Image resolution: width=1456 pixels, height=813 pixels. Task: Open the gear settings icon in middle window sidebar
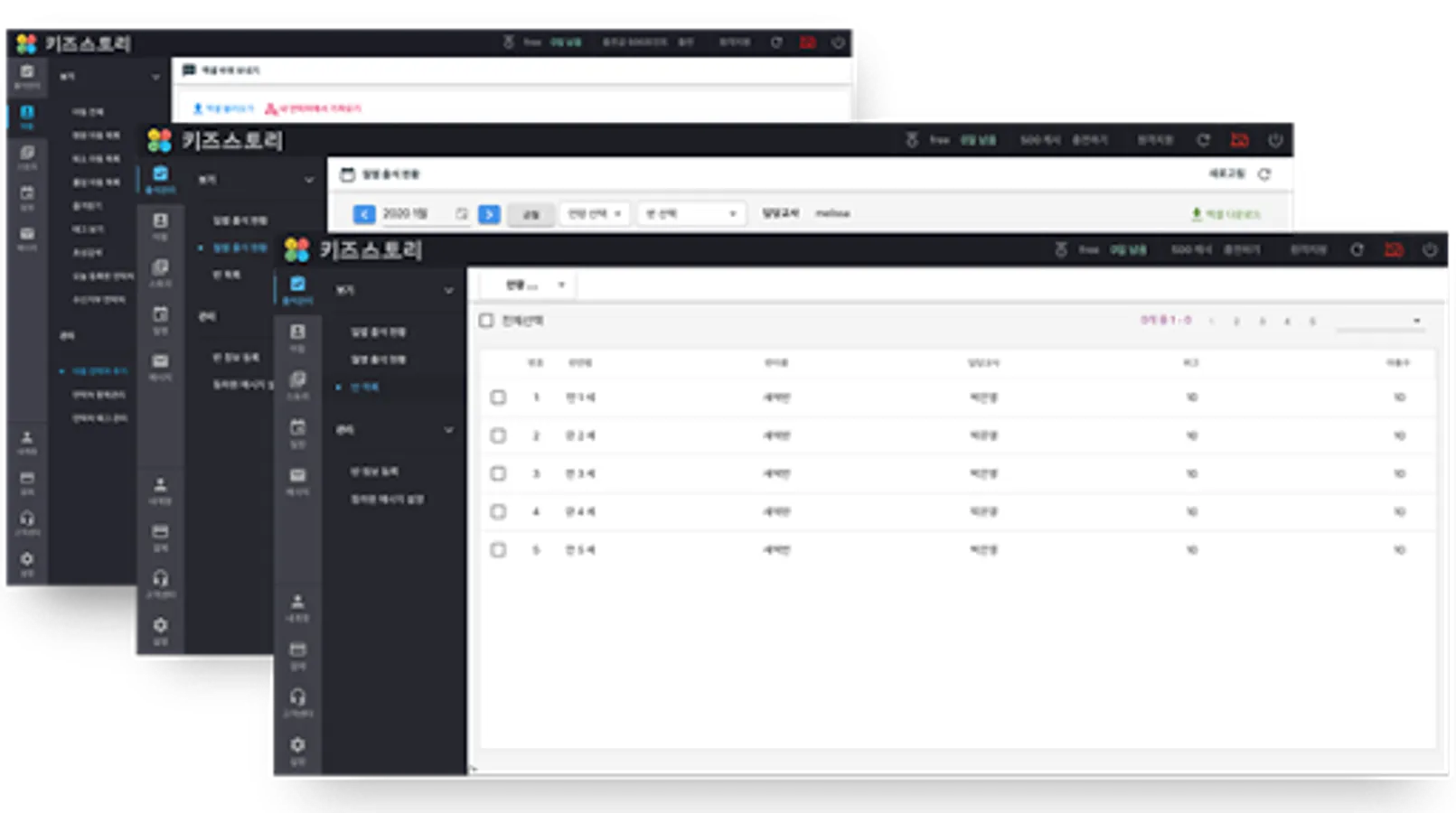pyautogui.click(x=160, y=625)
